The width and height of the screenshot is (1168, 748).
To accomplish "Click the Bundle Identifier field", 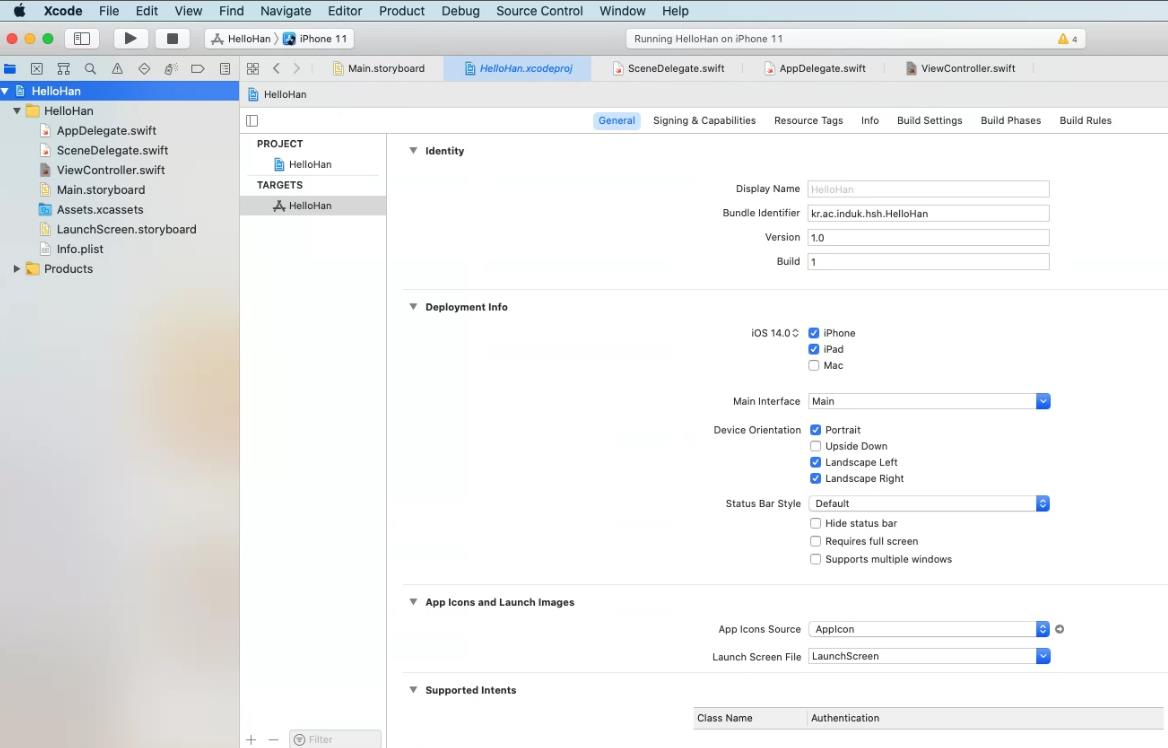I will [928, 214].
